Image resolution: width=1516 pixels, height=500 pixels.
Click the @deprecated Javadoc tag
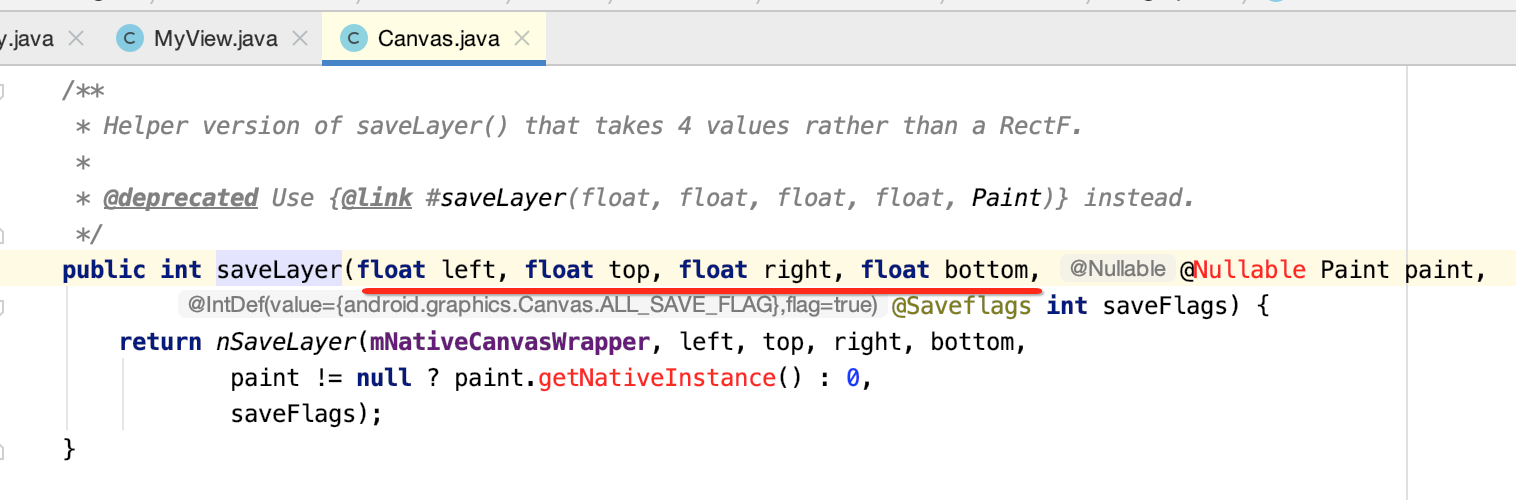pyautogui.click(x=181, y=197)
